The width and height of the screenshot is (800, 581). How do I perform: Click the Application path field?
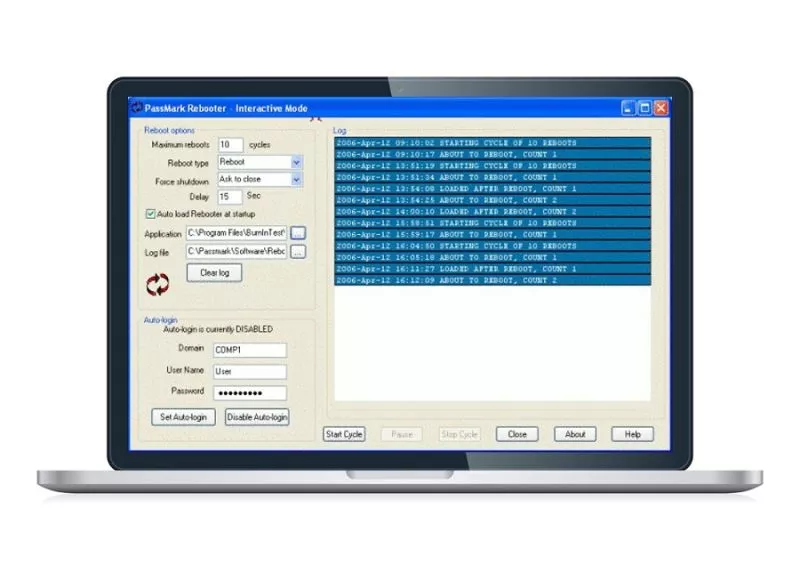pyautogui.click(x=236, y=233)
